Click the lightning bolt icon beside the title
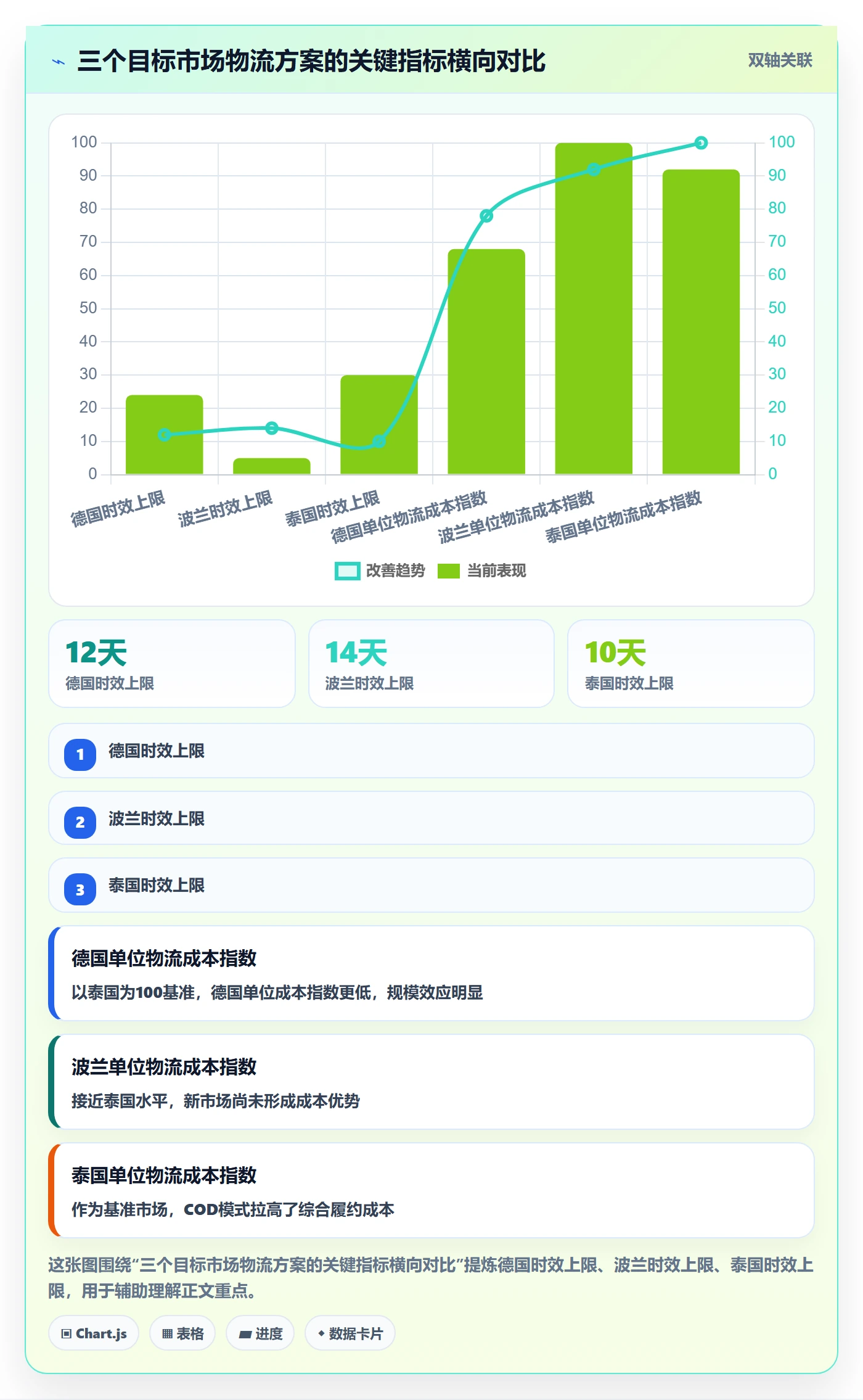 (59, 62)
